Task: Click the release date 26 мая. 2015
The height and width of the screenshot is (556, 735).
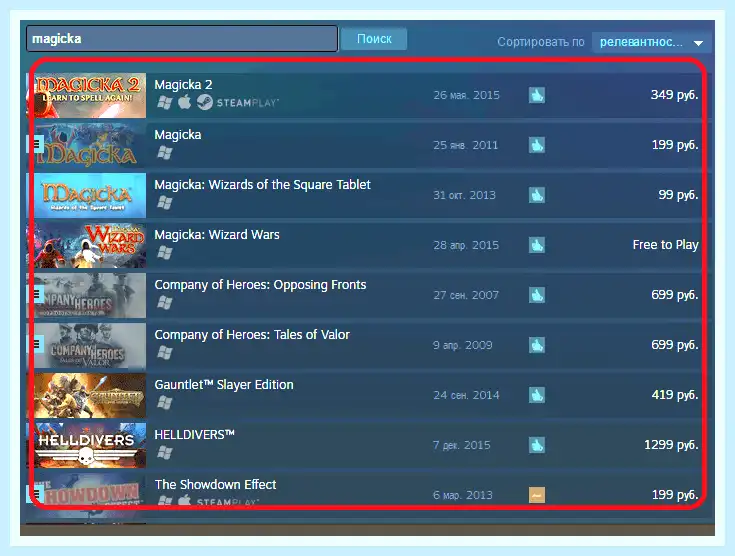Action: click(466, 95)
